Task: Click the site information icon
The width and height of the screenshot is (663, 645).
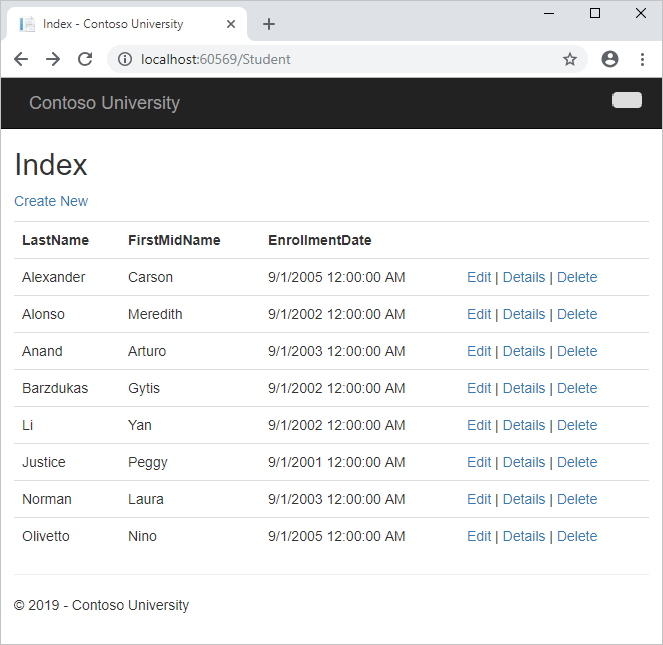Action: pos(125,59)
